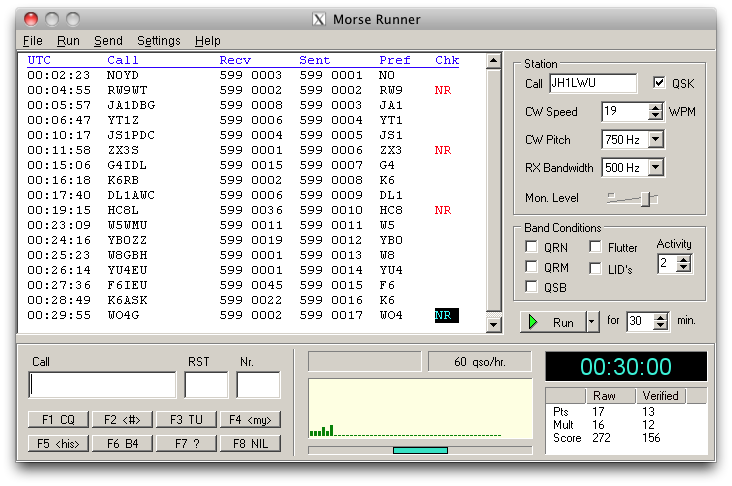Click the UTC column header
Screen dimensions: 732x486
(39, 60)
